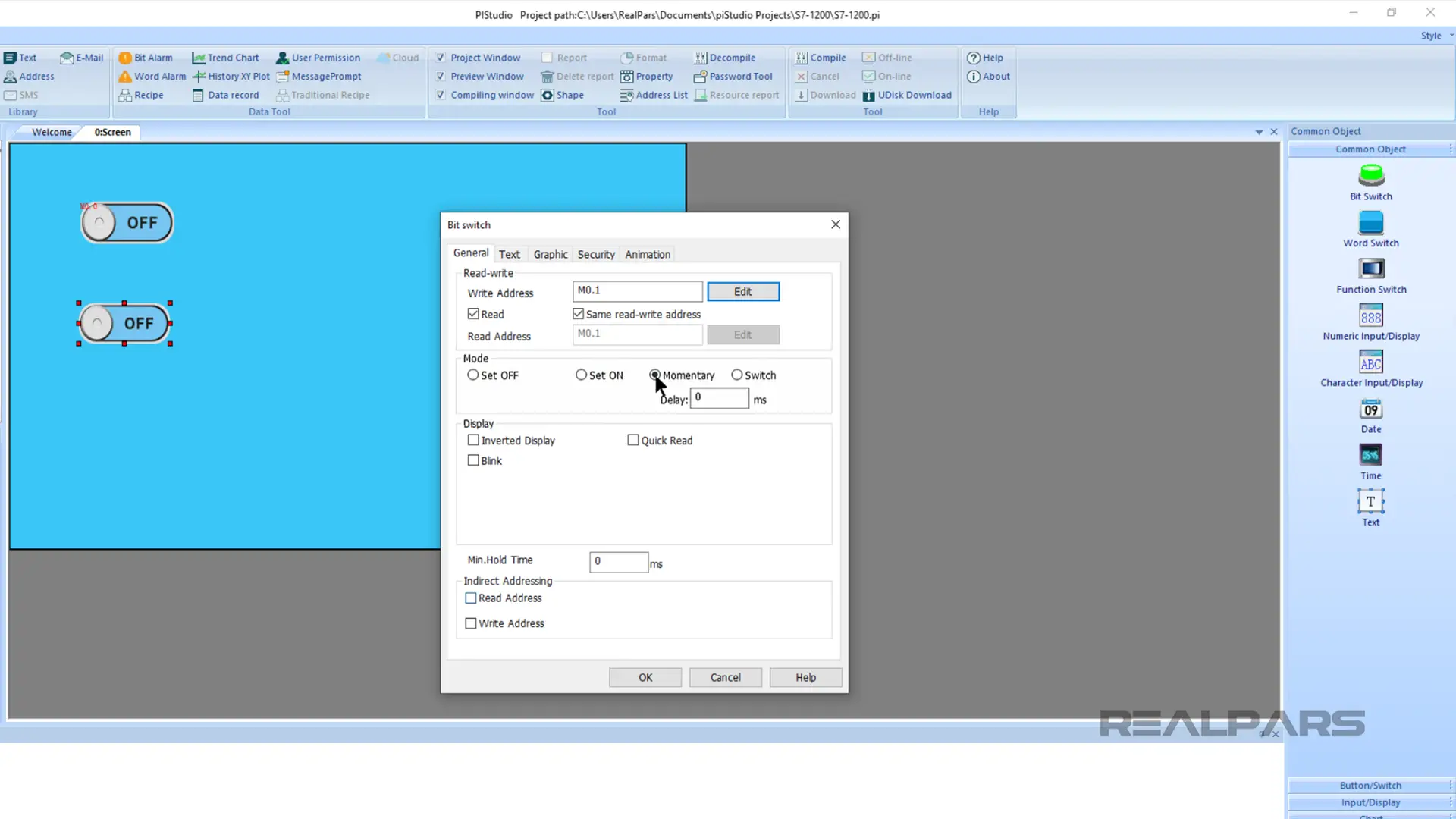Image resolution: width=1456 pixels, height=819 pixels.
Task: Click the Delay value field
Action: click(720, 398)
